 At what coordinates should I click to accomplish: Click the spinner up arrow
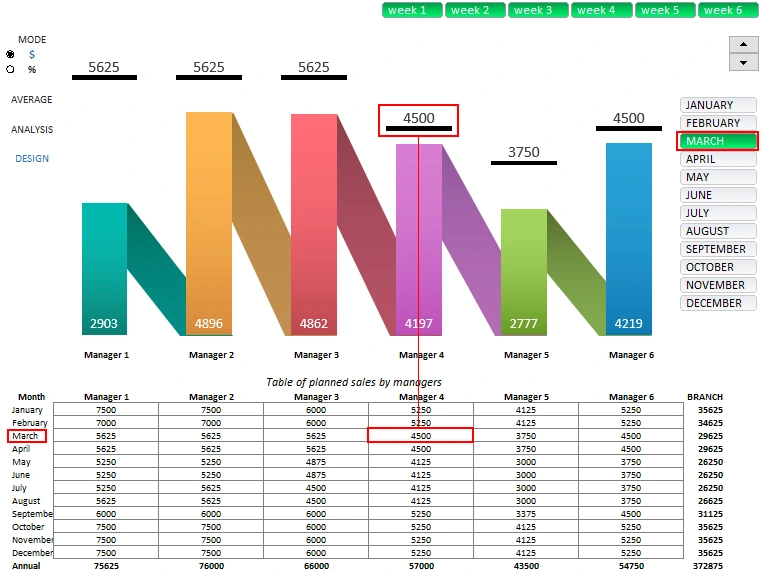[x=743, y=44]
